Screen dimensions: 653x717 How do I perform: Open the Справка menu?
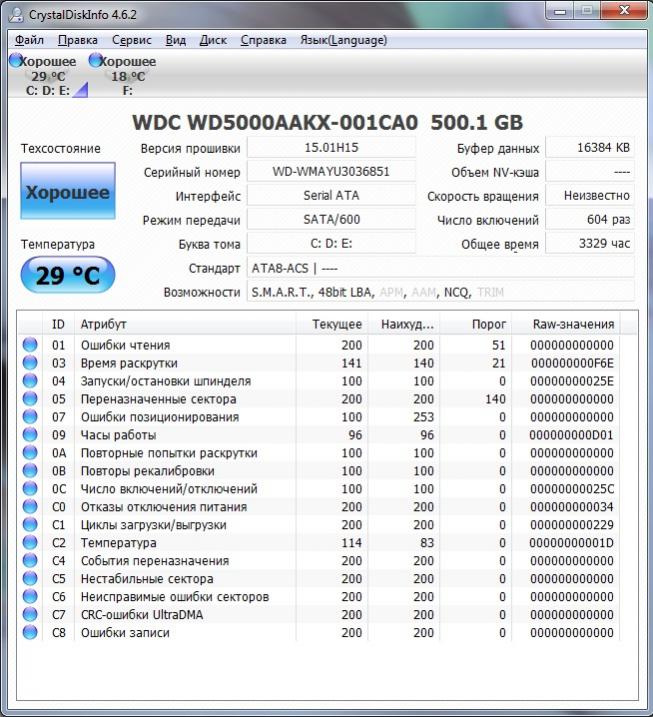pos(263,40)
